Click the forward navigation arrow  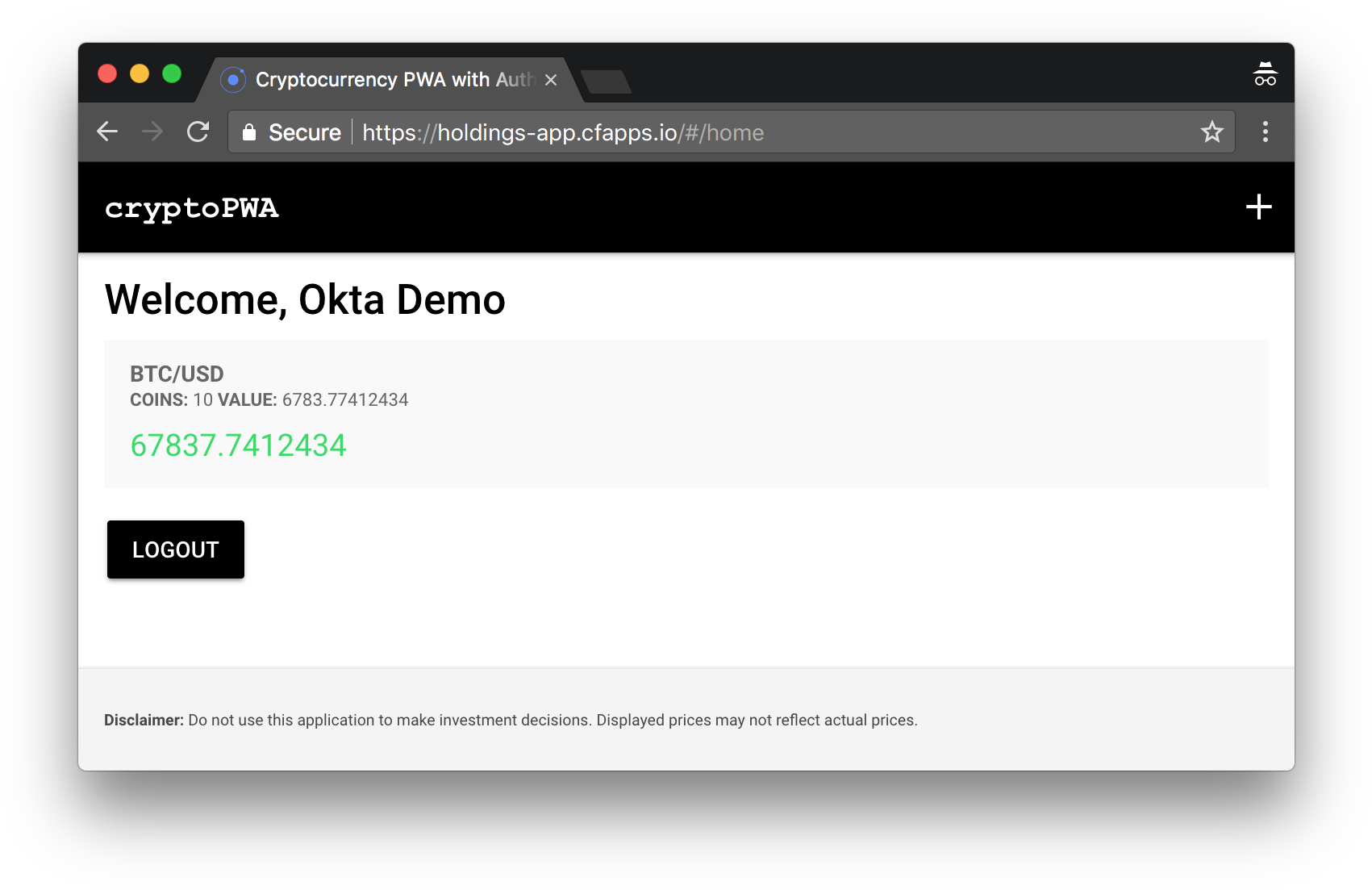click(x=152, y=132)
